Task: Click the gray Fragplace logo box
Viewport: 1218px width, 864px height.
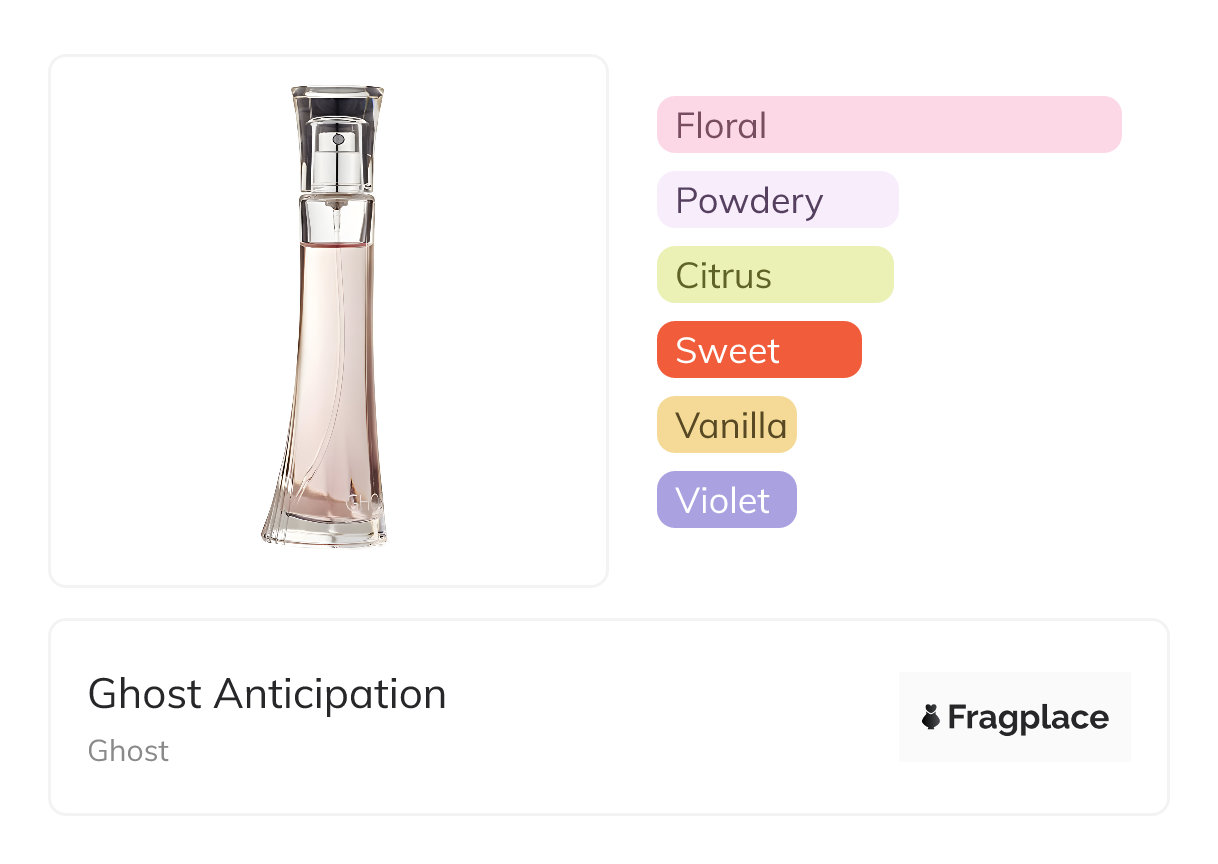Action: pyautogui.click(x=1015, y=717)
